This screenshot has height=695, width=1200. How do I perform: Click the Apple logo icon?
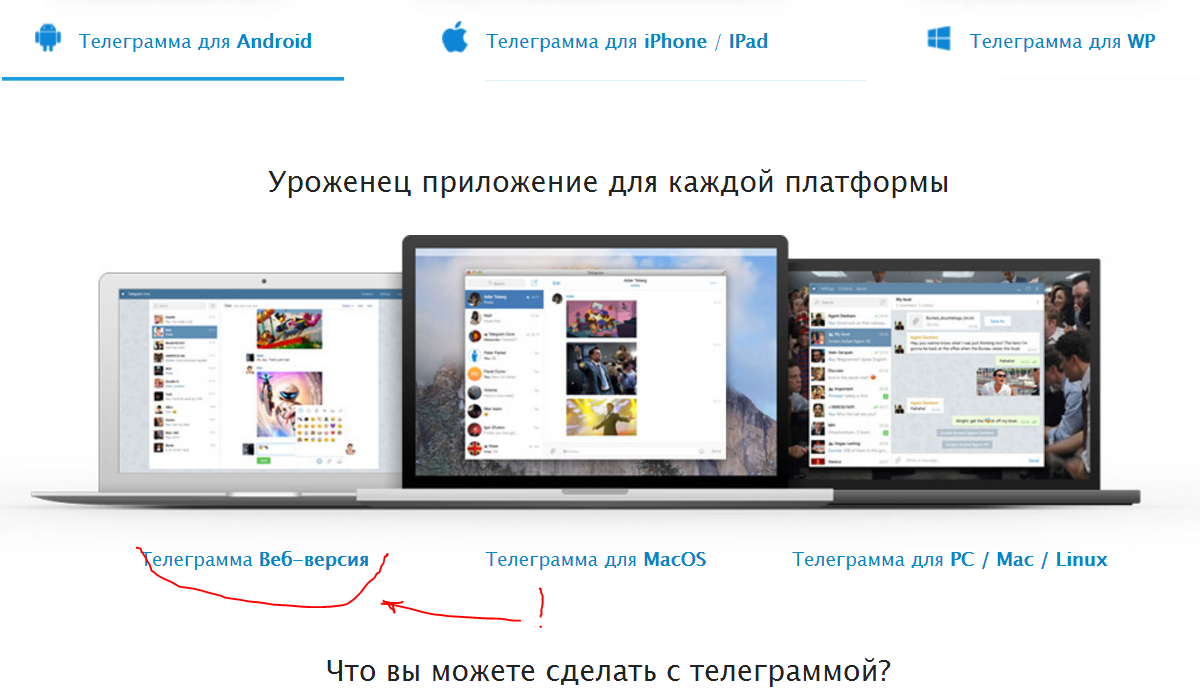tap(455, 38)
